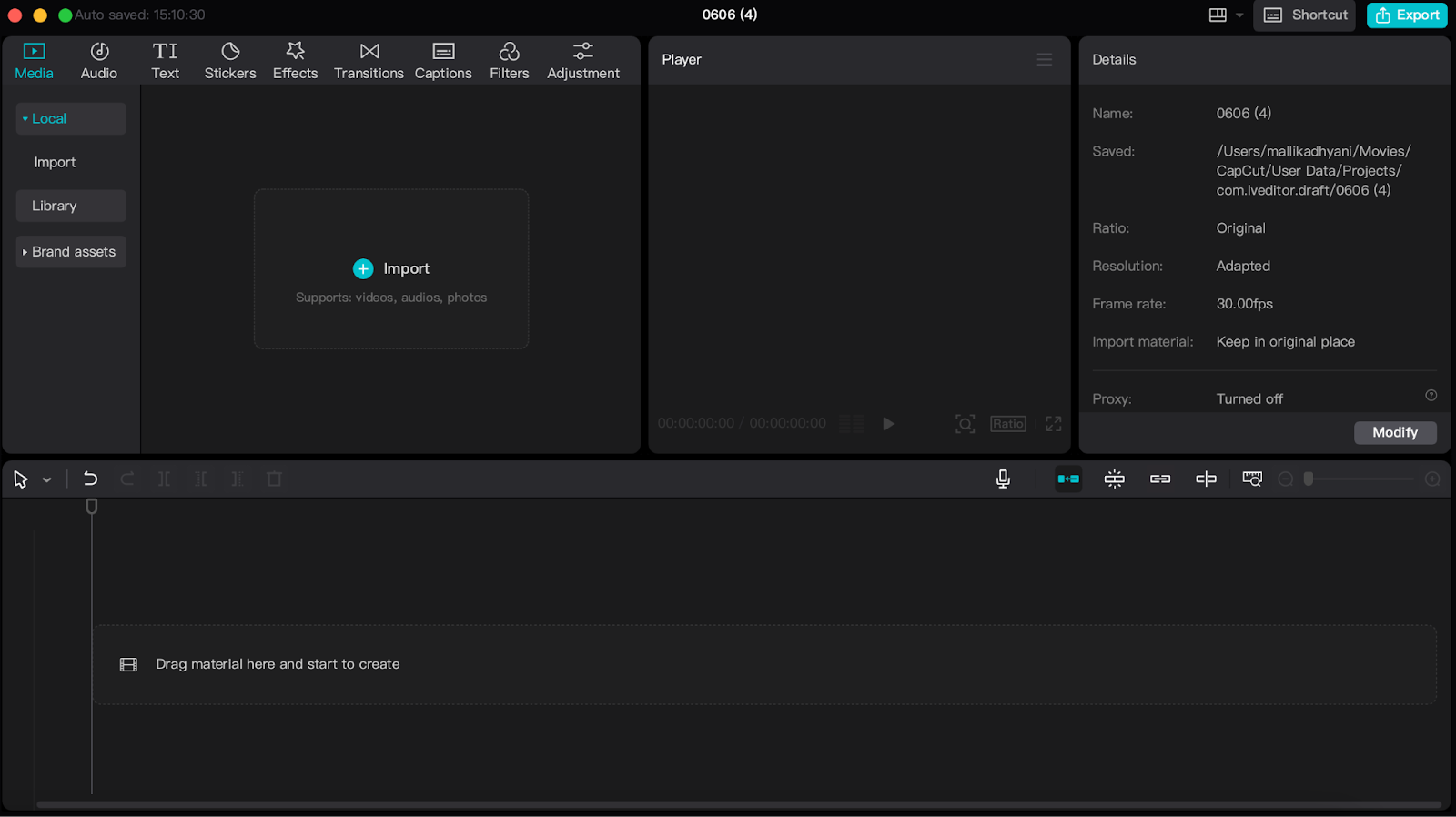Viewport: 1456px width, 817px height.
Task: Click Delete left of playhead tool
Action: tap(200, 479)
